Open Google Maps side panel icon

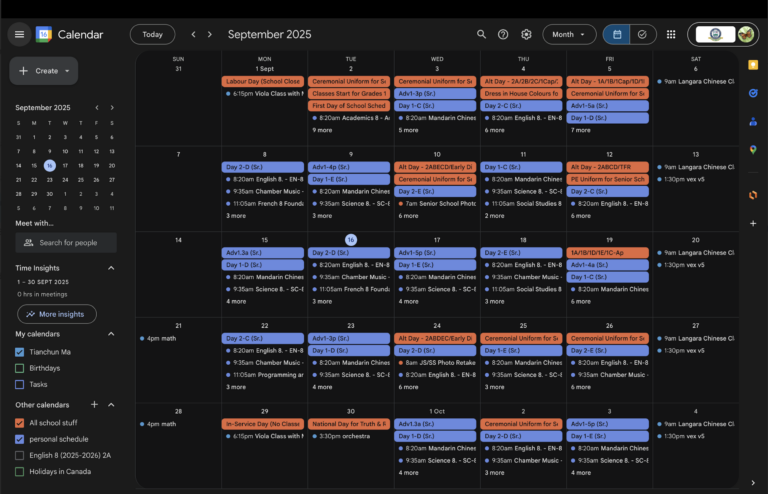pyautogui.click(x=753, y=150)
